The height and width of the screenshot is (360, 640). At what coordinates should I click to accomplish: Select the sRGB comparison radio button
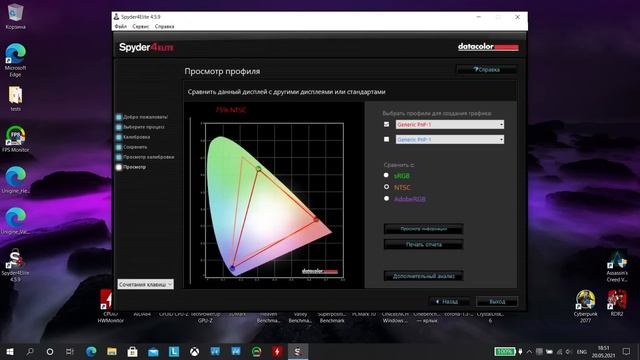[386, 175]
